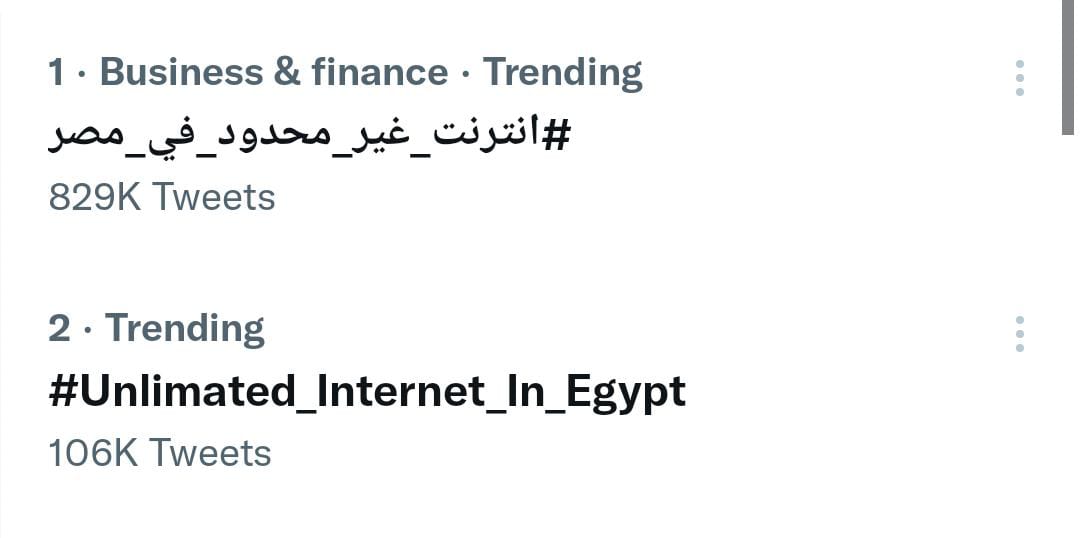
Task: Click the word Tweets after 829K
Action: tap(214, 197)
